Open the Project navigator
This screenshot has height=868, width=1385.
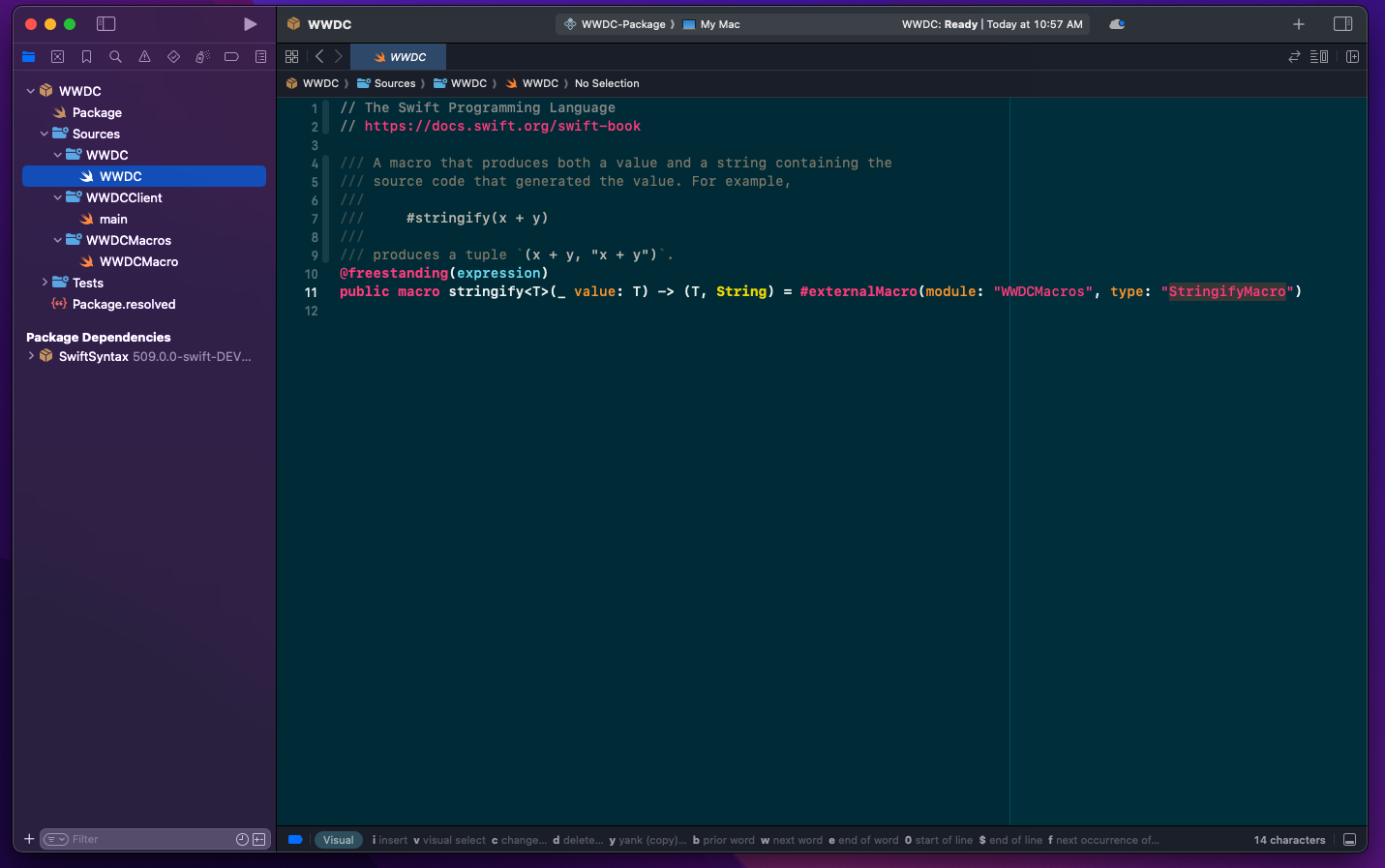29,57
